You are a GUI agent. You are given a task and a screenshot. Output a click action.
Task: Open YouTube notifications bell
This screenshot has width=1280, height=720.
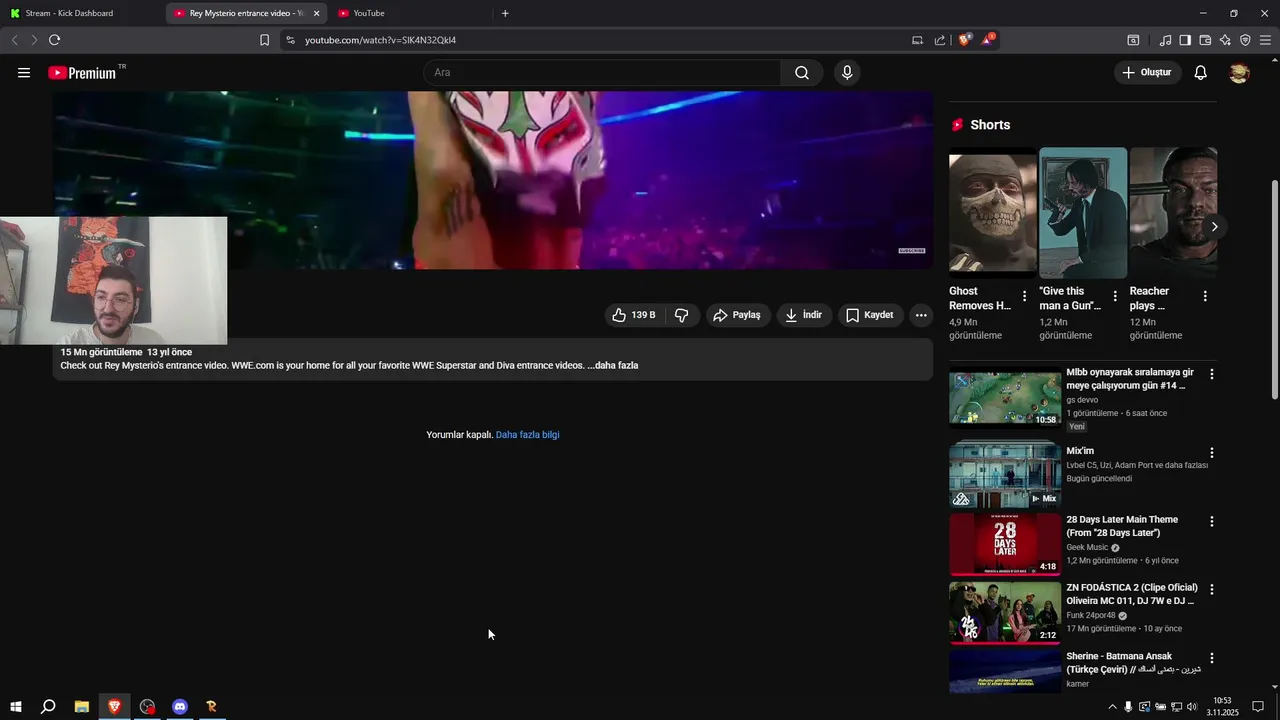coord(1201,73)
